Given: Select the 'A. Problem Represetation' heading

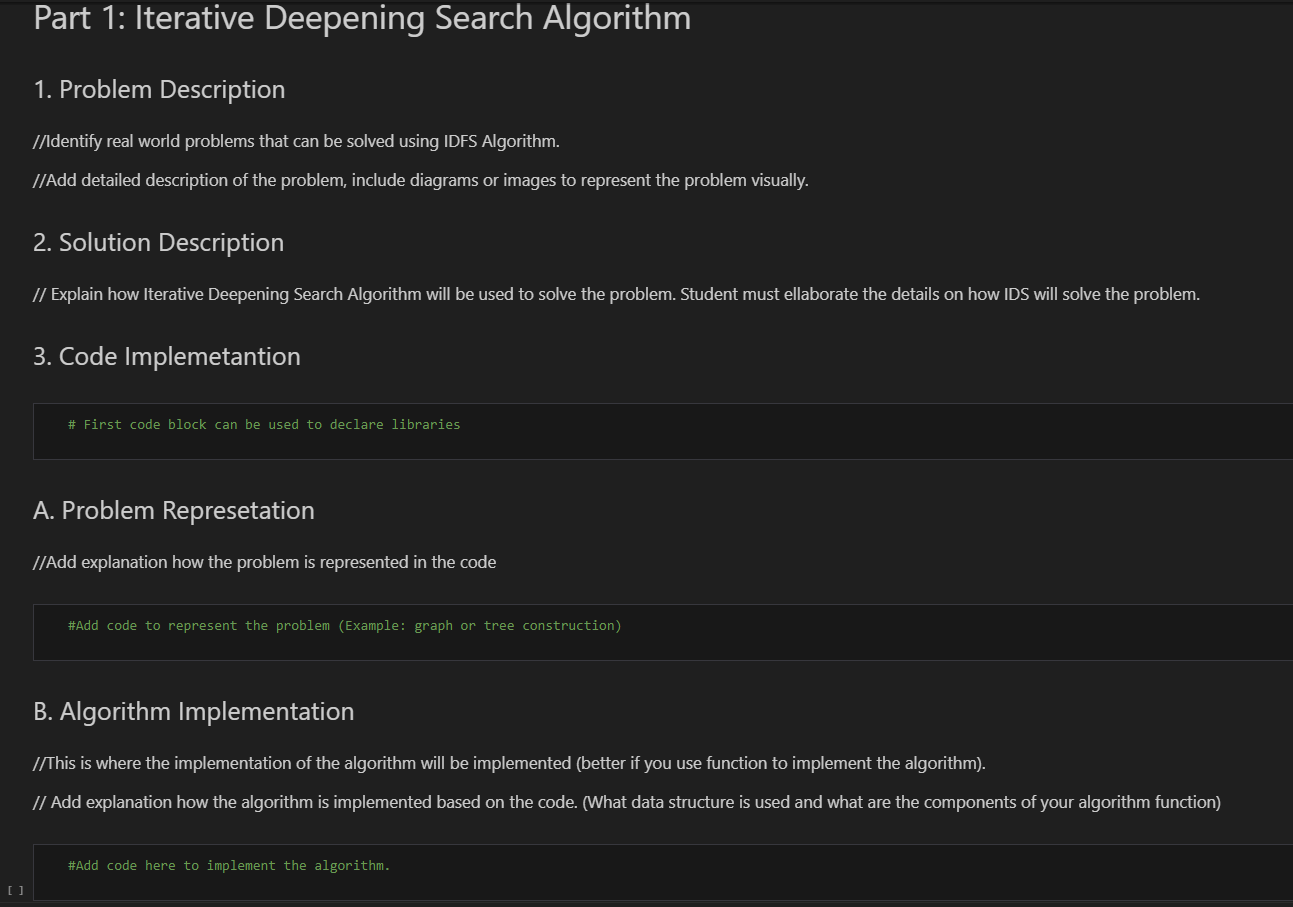Looking at the screenshot, I should point(174,510).
